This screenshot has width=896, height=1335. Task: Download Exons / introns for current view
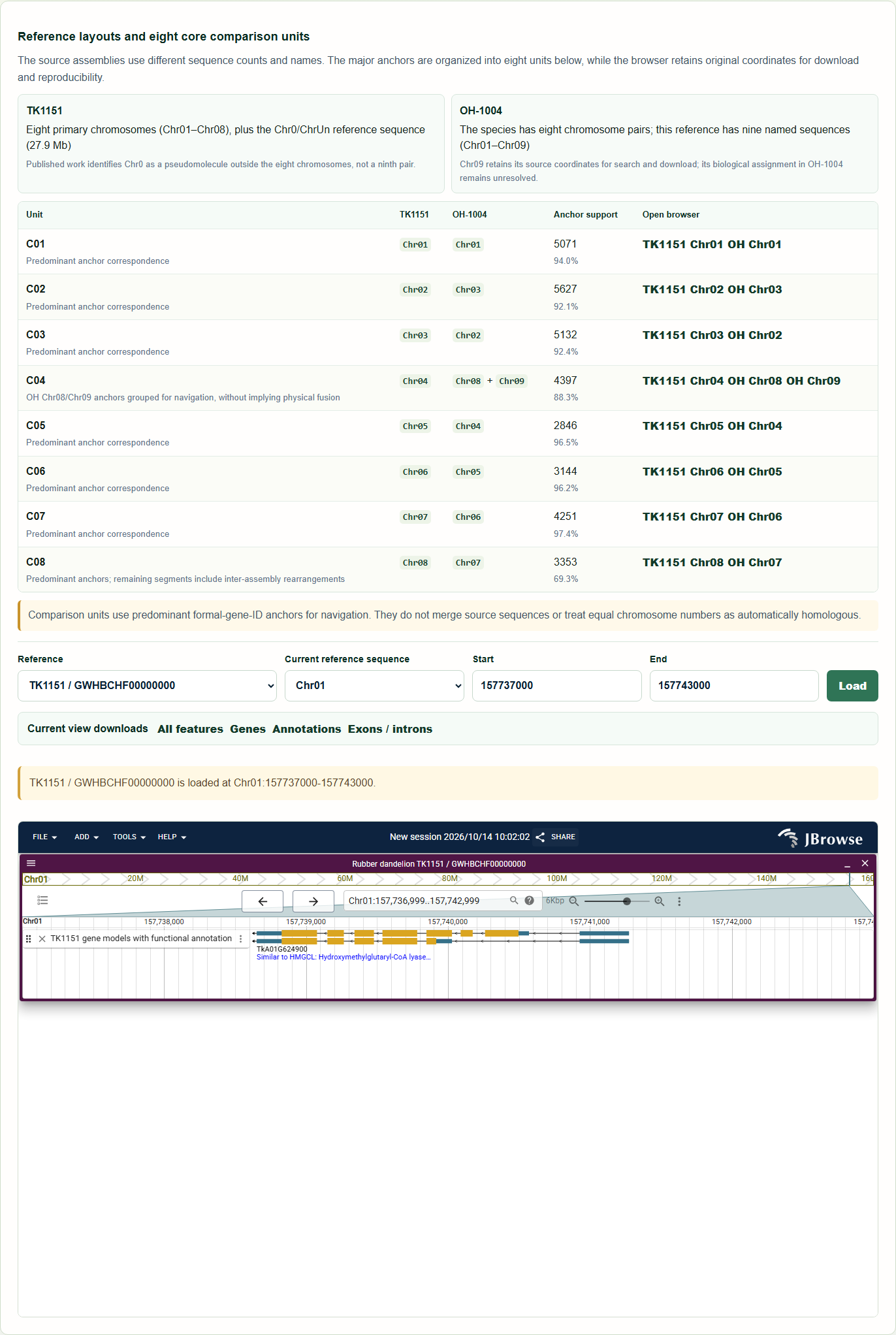tap(390, 729)
